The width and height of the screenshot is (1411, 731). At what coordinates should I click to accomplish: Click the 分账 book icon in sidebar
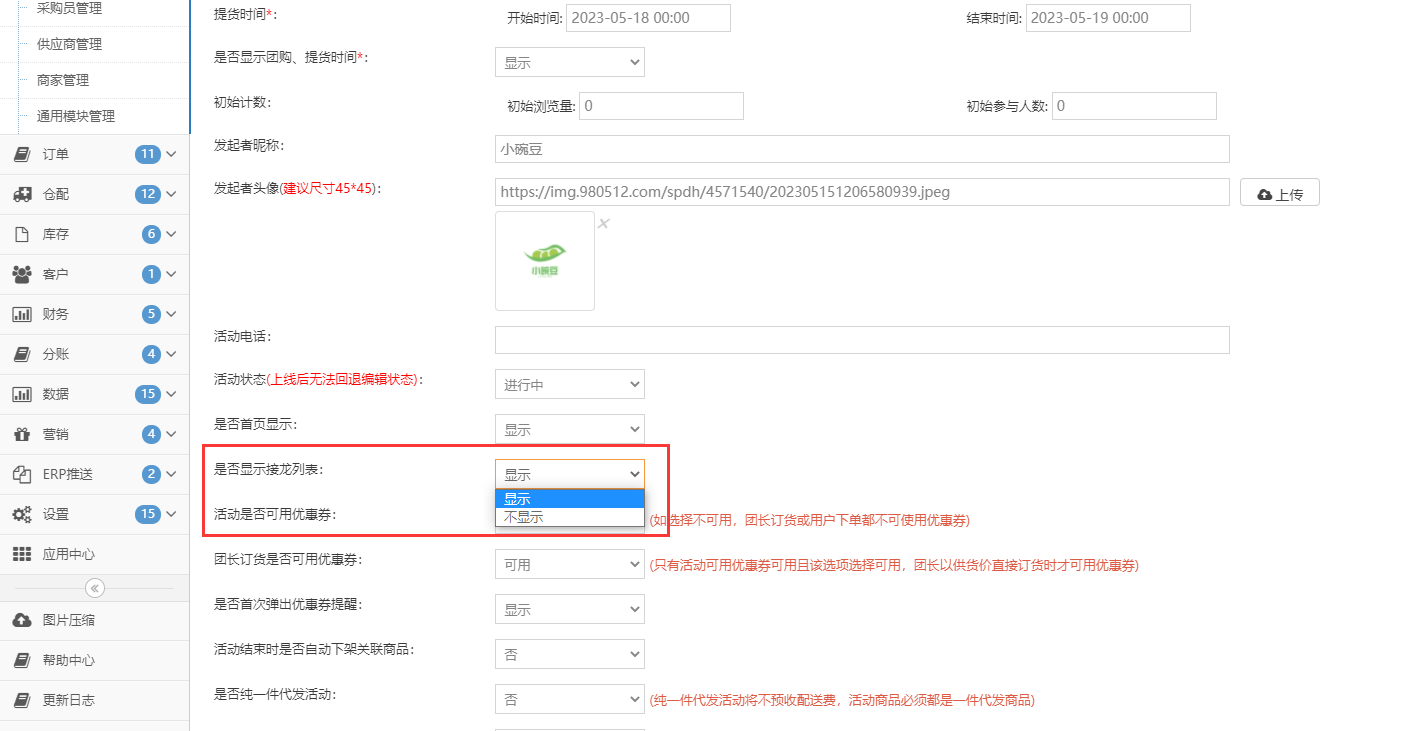pos(22,354)
